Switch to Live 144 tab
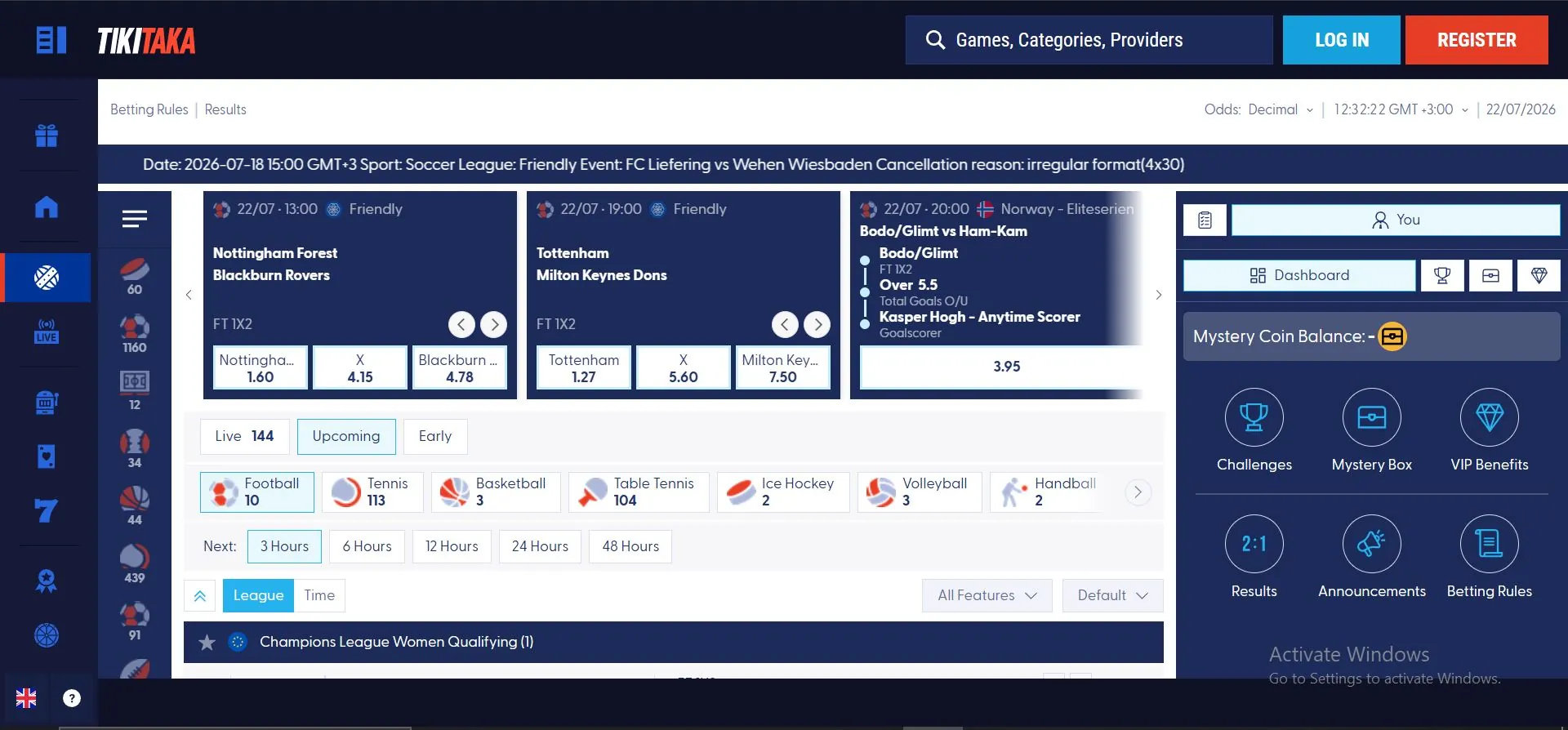This screenshot has height=730, width=1568. [244, 436]
